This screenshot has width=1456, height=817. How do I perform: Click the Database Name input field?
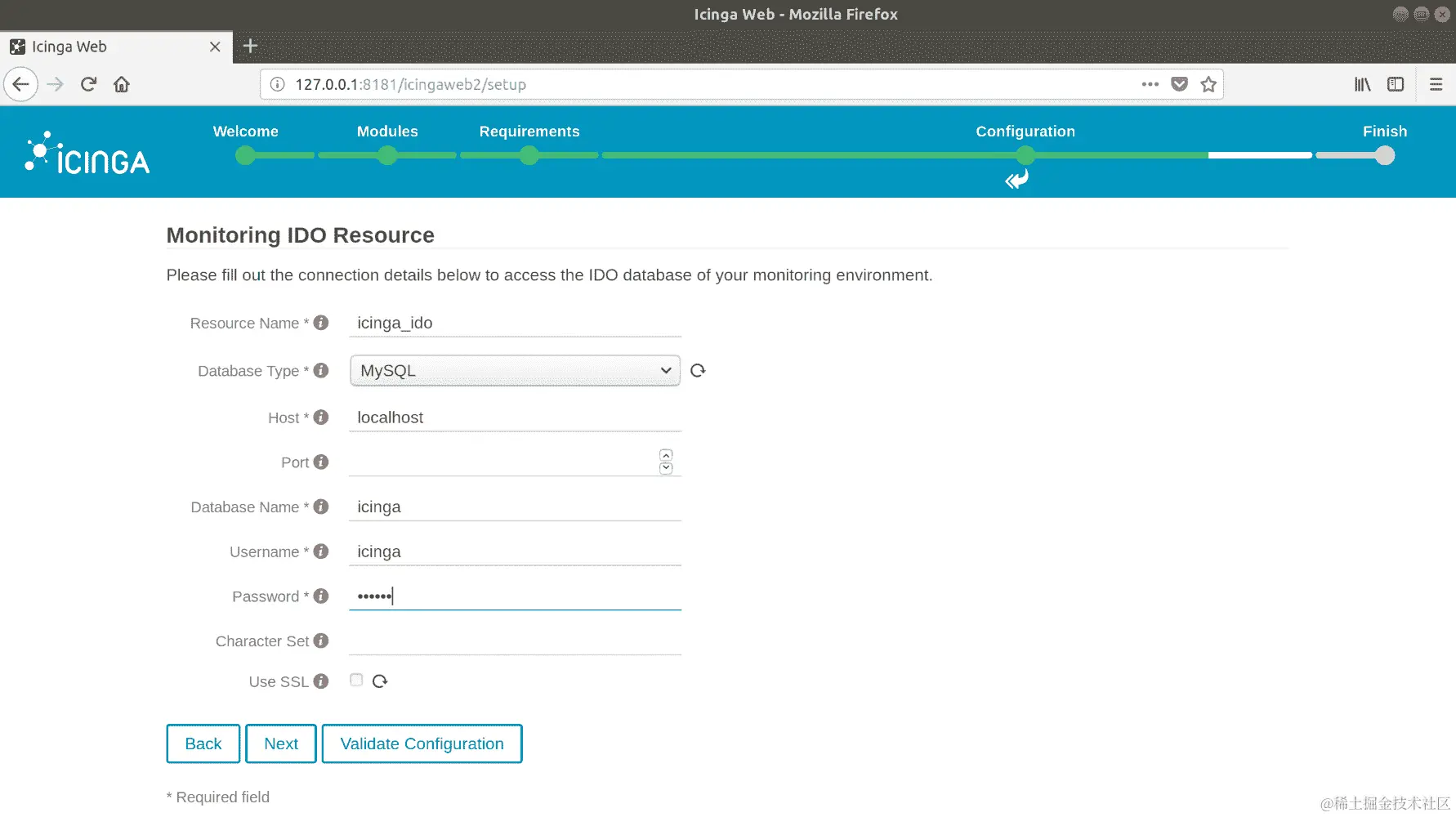tap(515, 507)
